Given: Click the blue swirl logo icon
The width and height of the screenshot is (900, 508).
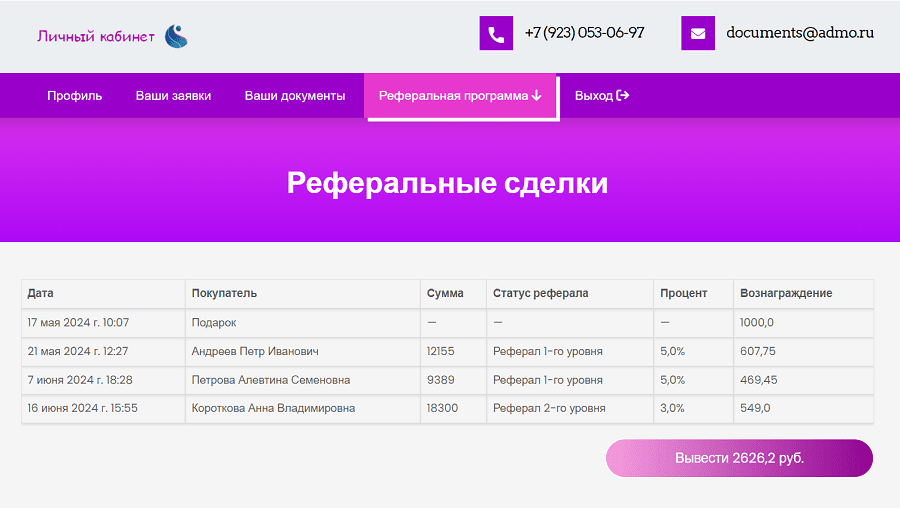Looking at the screenshot, I should pos(176,37).
